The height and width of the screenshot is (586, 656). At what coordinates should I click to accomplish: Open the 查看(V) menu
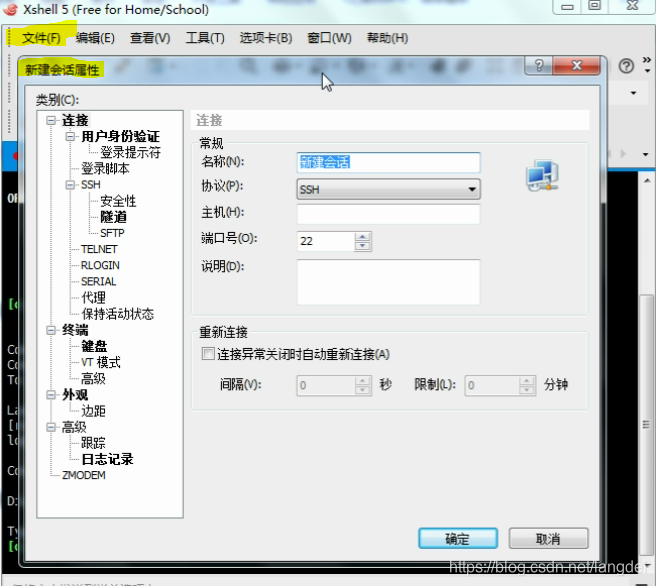pyautogui.click(x=150, y=38)
